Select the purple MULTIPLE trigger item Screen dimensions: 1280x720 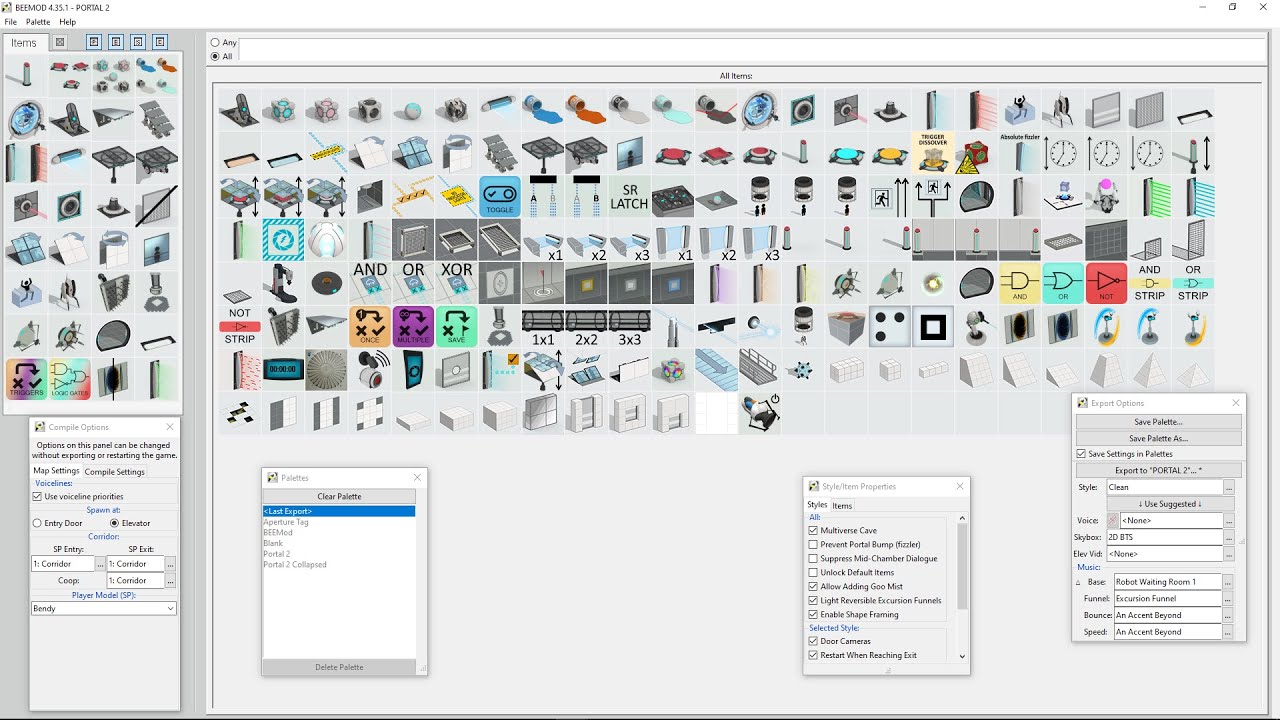point(413,326)
